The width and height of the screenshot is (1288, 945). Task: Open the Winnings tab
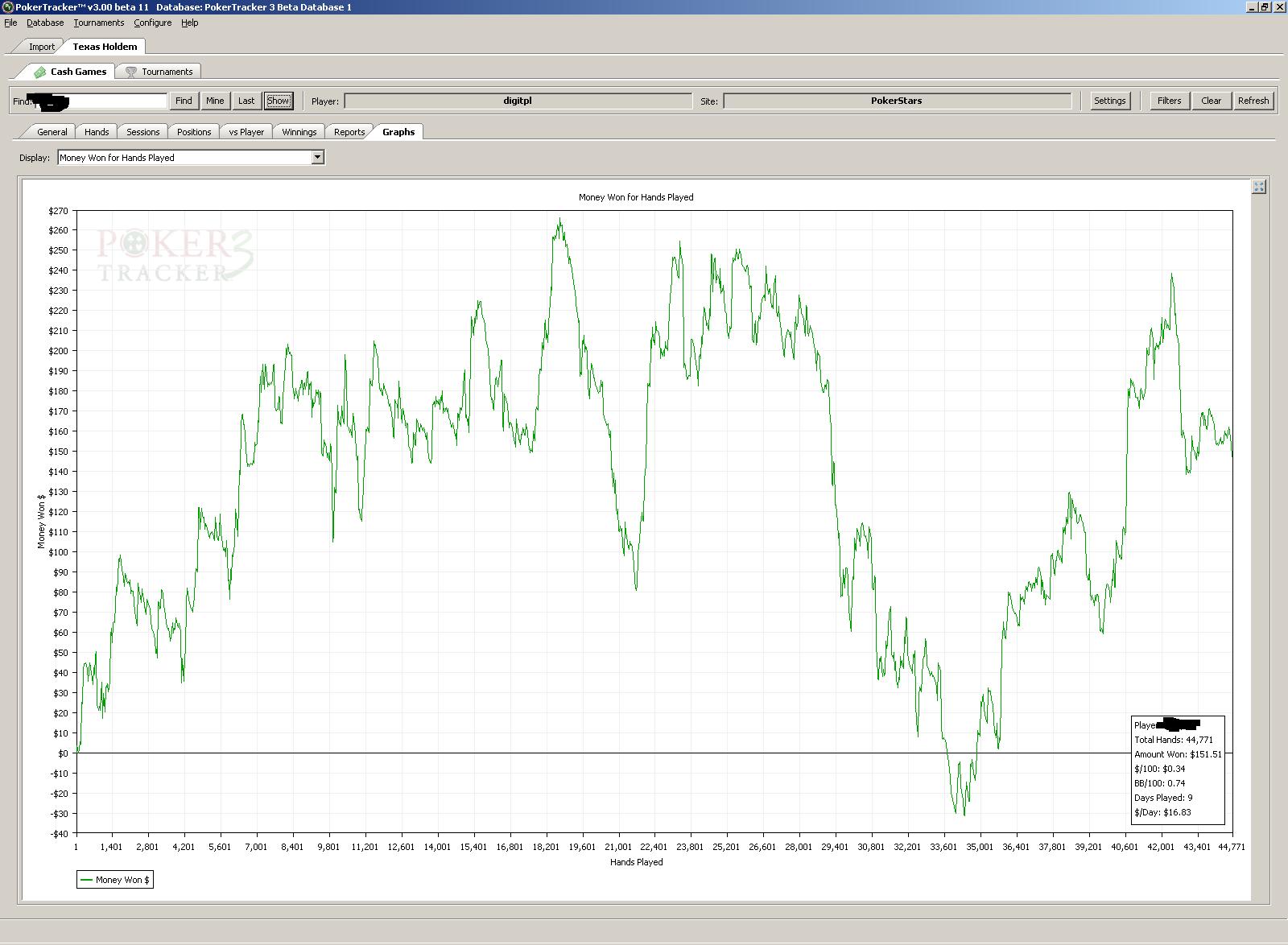(x=299, y=132)
